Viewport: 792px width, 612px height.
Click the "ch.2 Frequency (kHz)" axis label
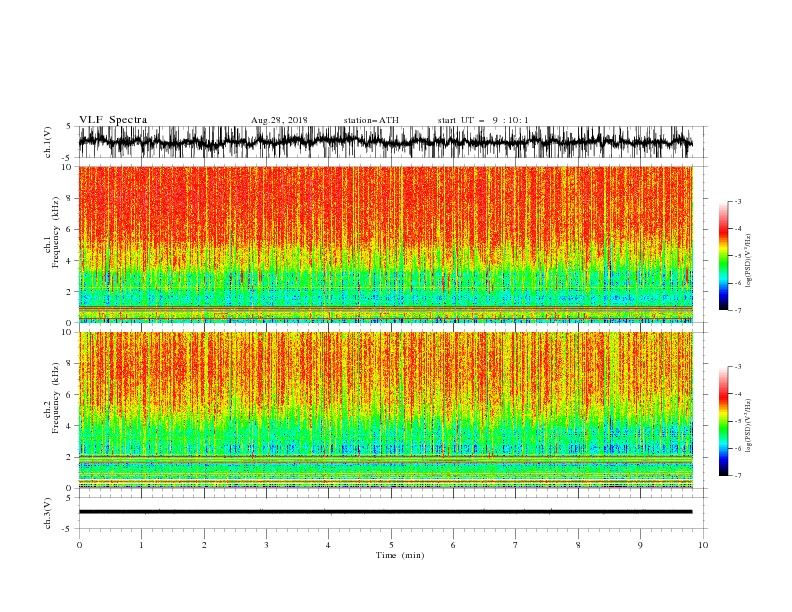[51, 398]
